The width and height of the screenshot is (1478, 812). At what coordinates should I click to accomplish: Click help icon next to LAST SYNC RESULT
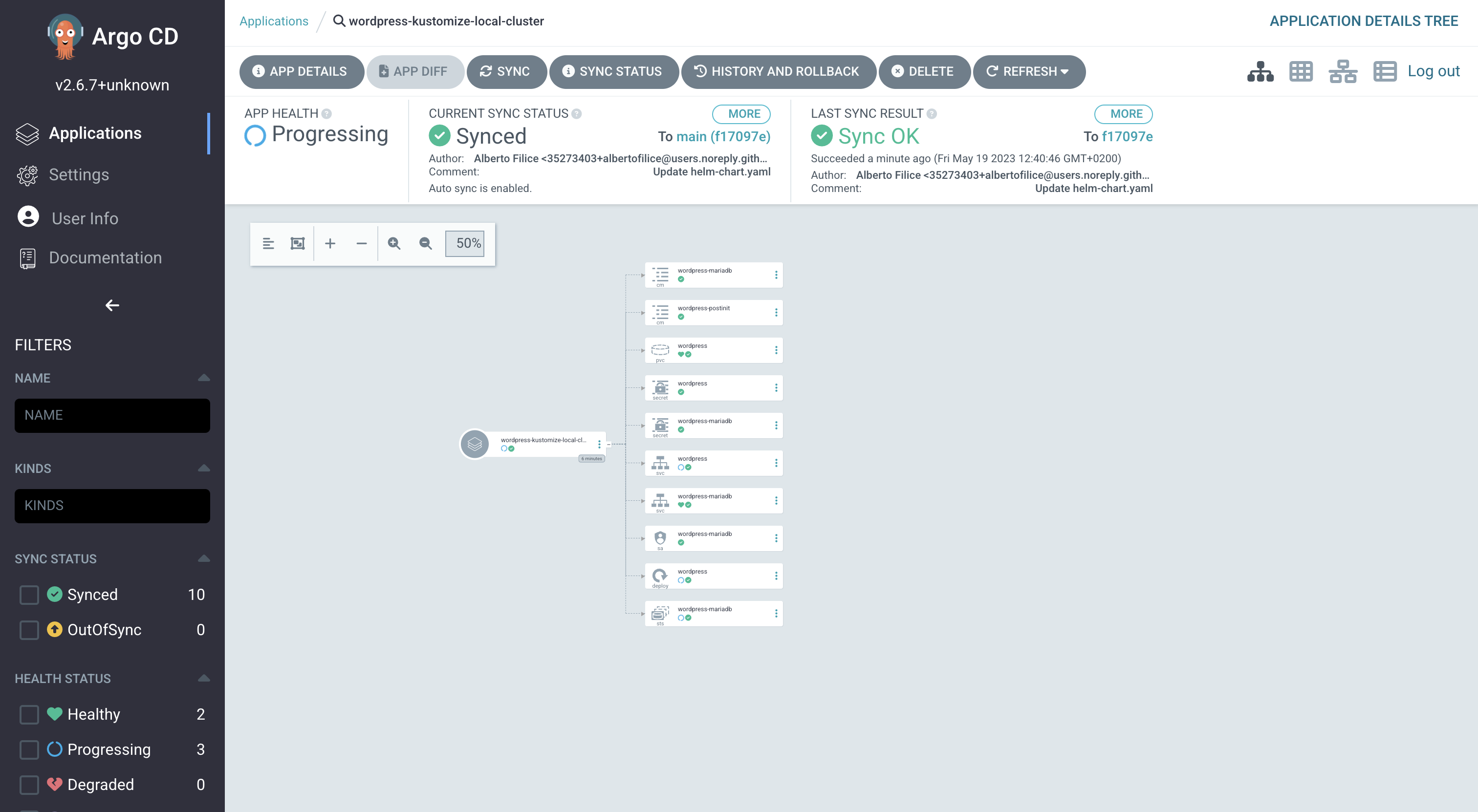(x=932, y=113)
